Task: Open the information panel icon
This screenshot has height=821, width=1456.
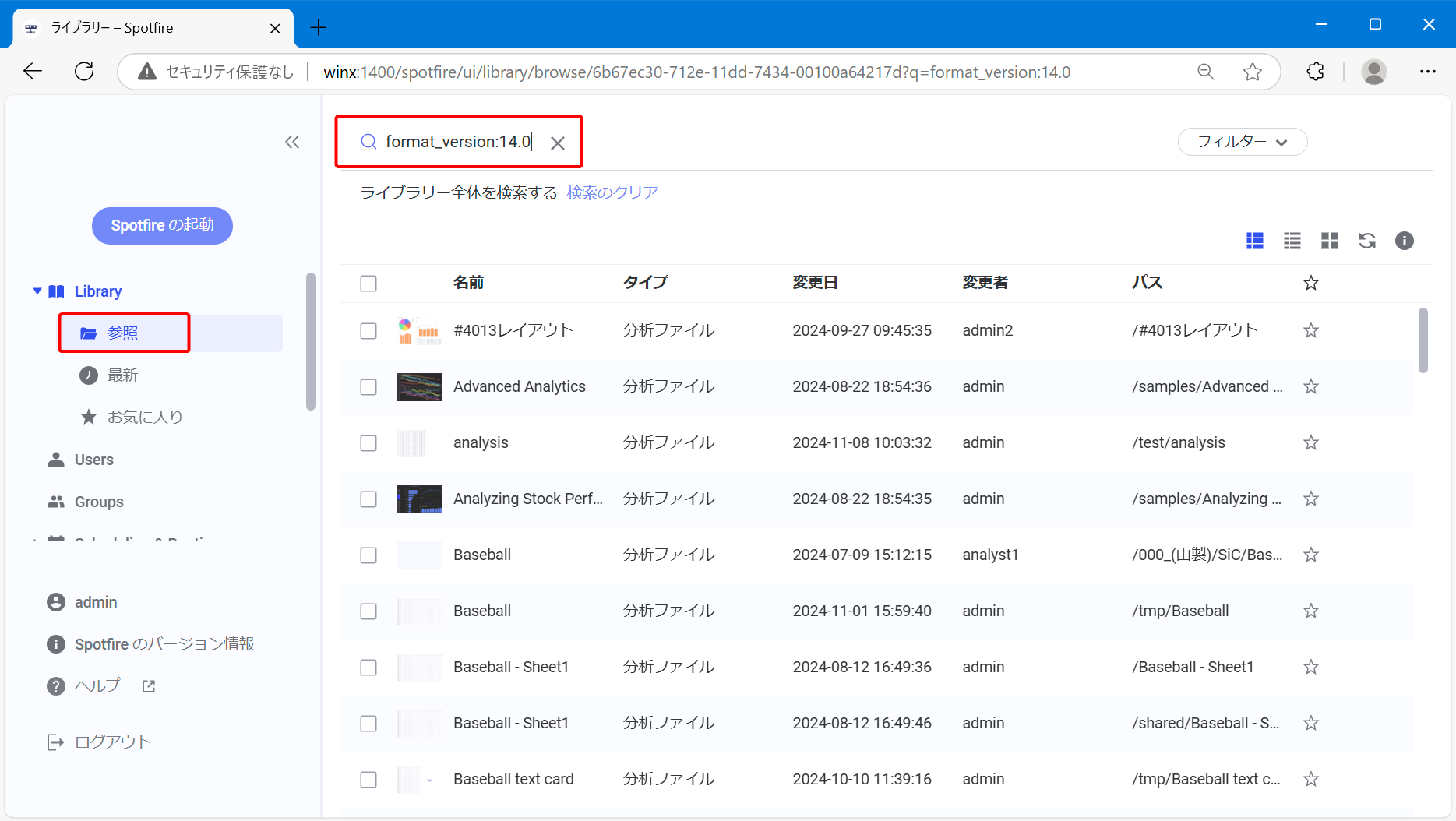Action: tap(1405, 241)
